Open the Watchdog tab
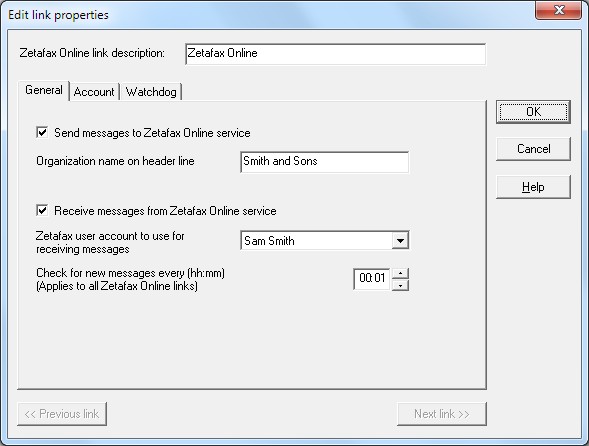Image resolution: width=589 pixels, height=446 pixels. click(x=151, y=92)
